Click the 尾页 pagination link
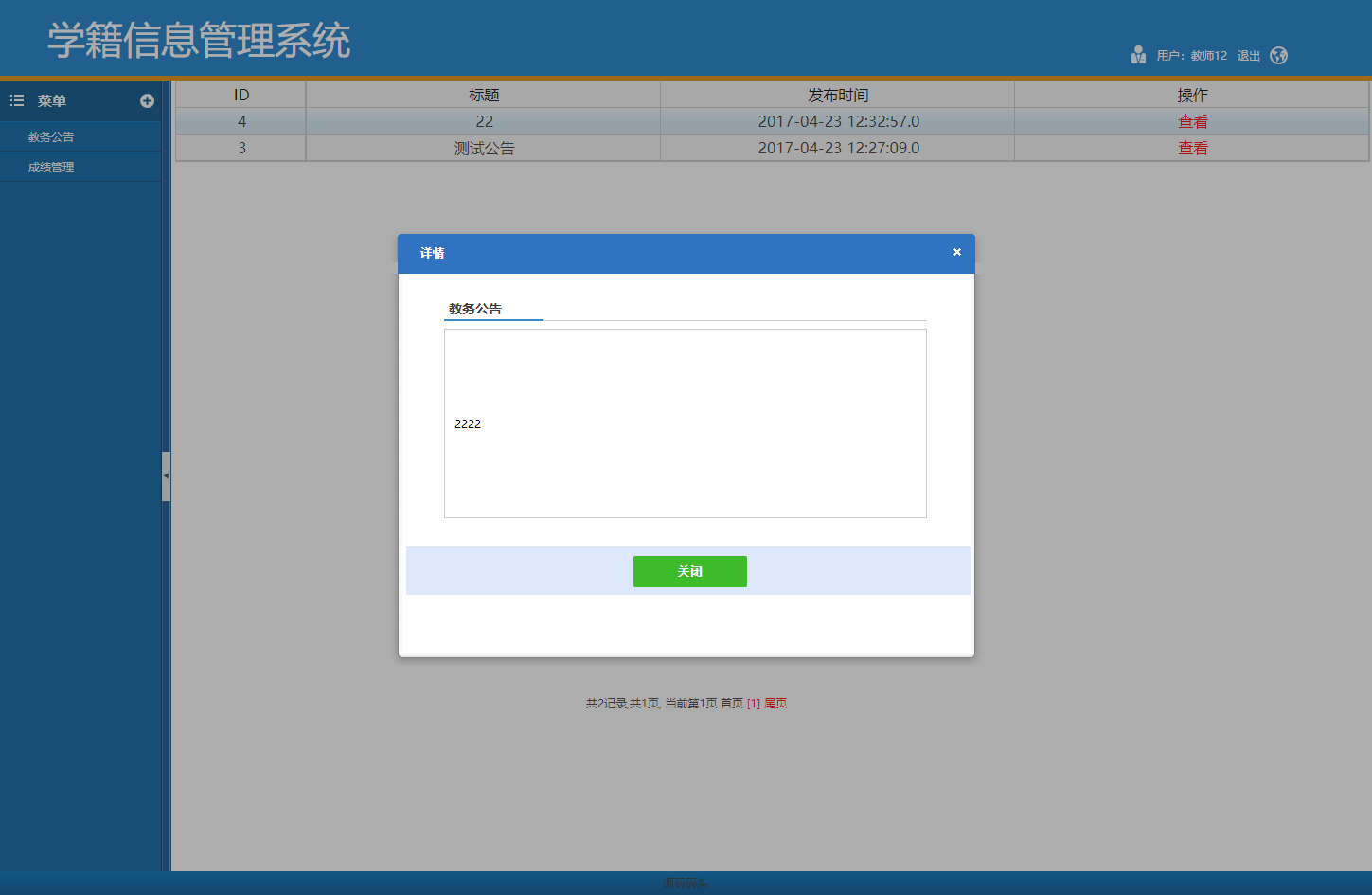Viewport: 1372px width, 895px height. click(x=776, y=703)
